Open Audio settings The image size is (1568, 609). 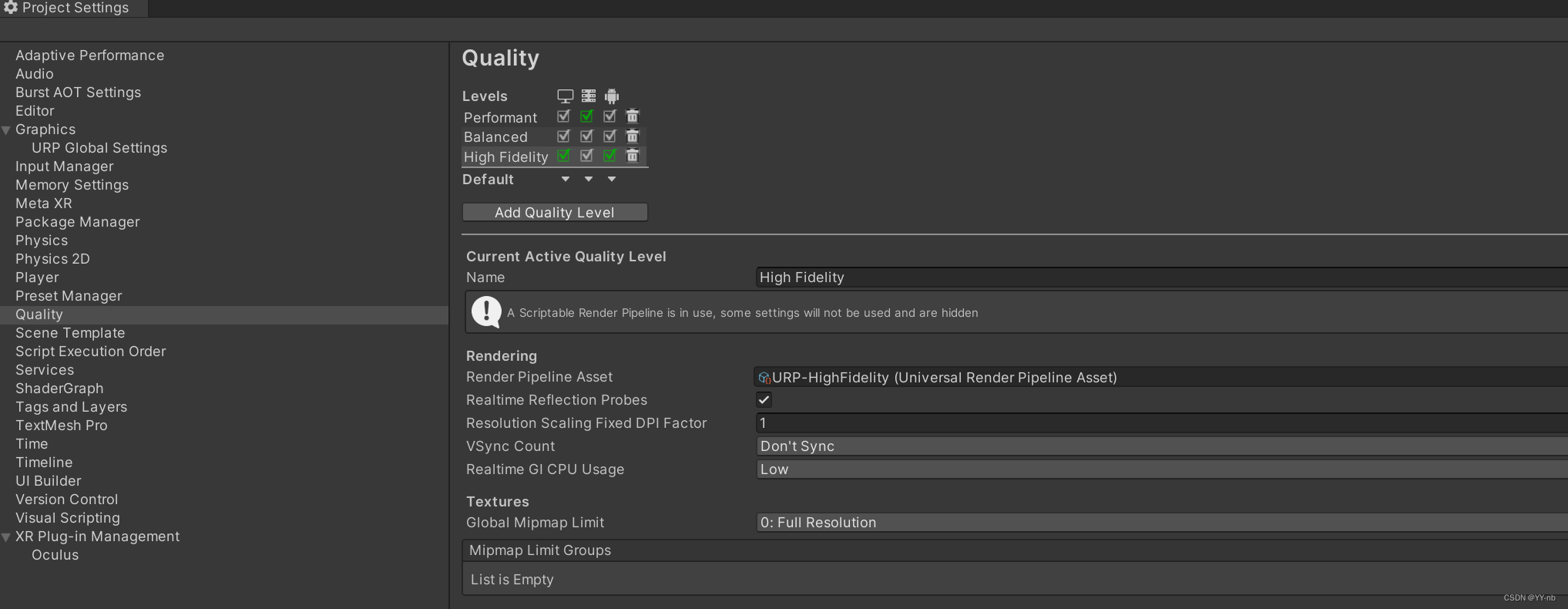click(35, 74)
